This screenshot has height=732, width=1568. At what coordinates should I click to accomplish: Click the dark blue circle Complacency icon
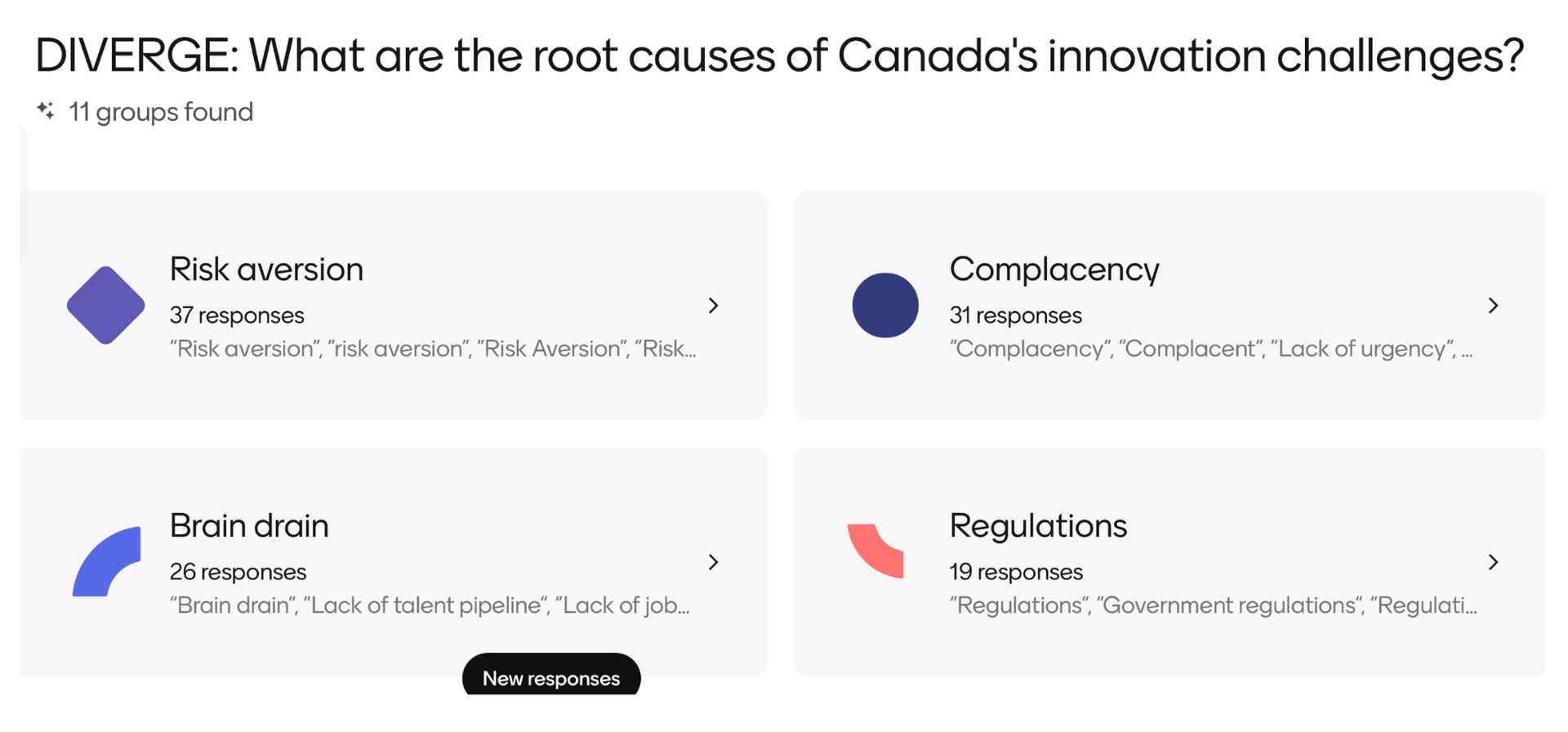click(885, 306)
